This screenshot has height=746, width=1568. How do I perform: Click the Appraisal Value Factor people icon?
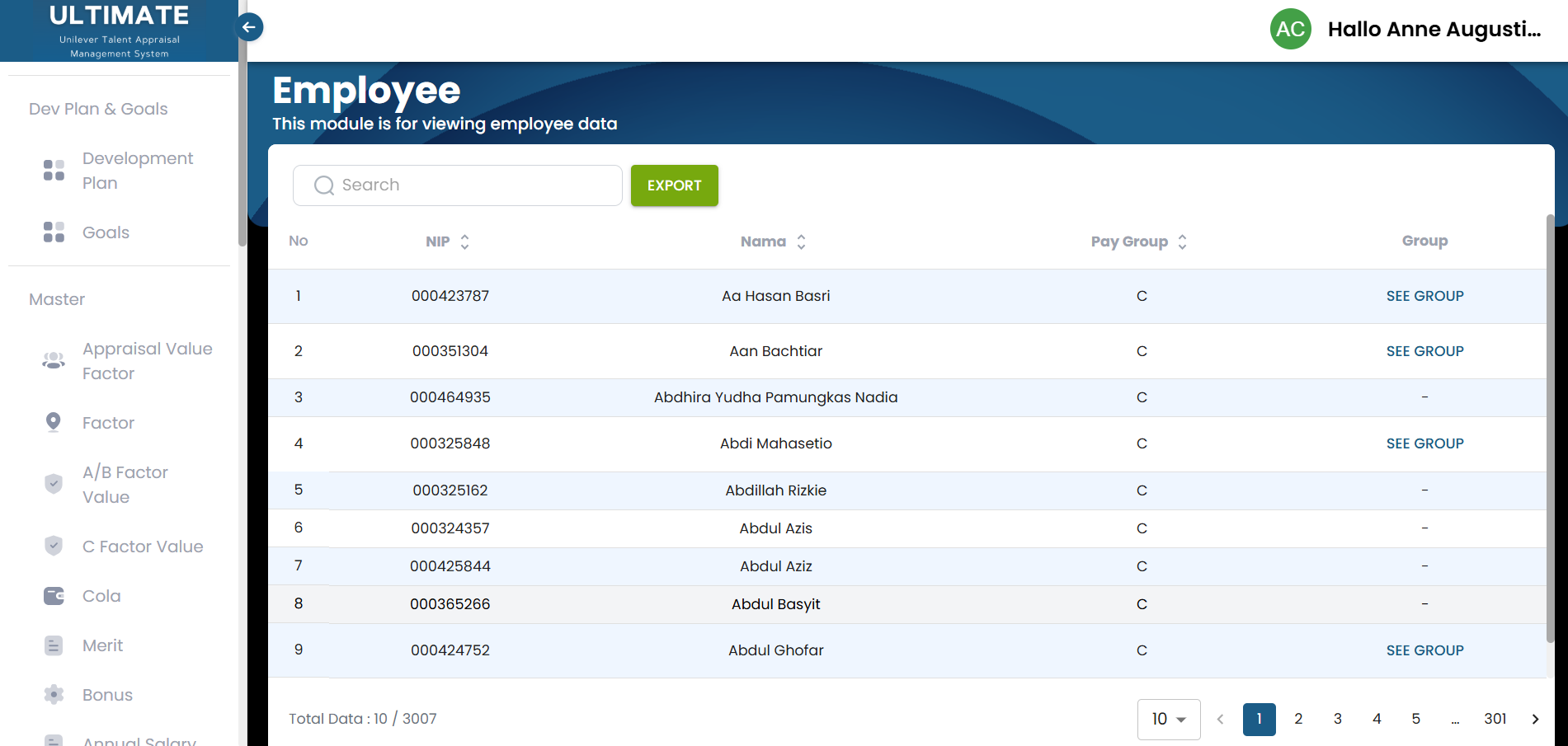[54, 360]
